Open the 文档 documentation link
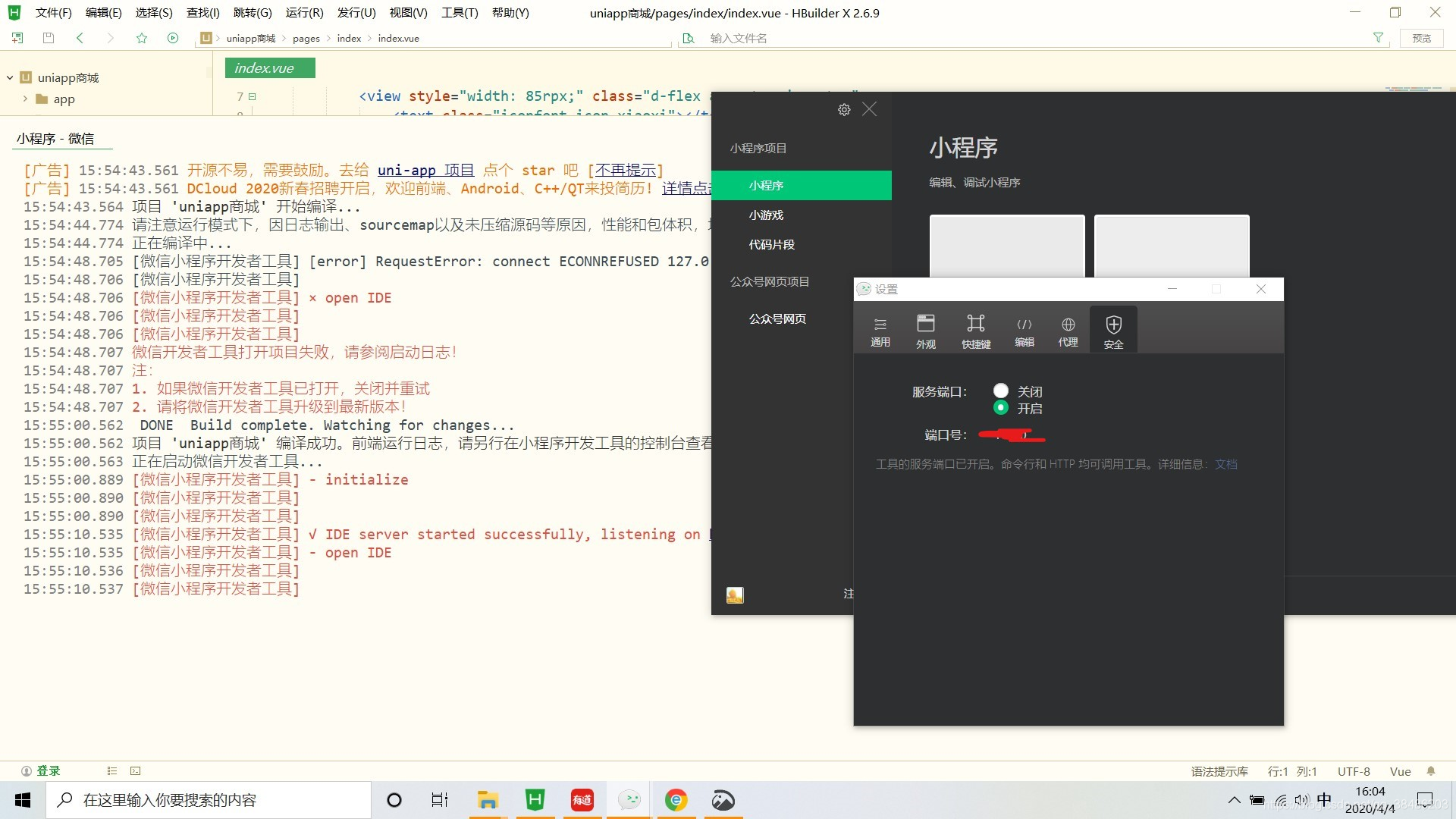The width and height of the screenshot is (1456, 819). pos(1226,463)
